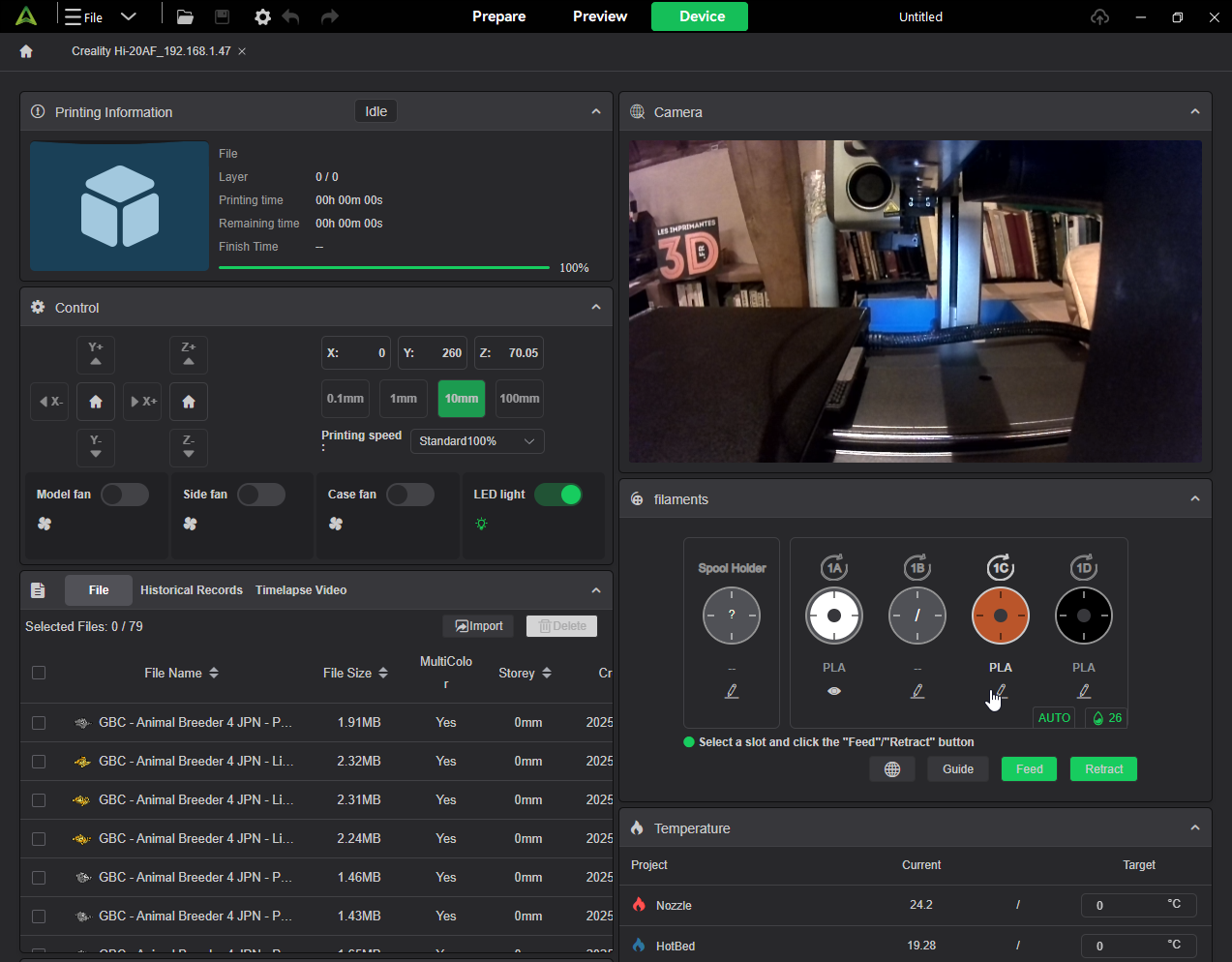Open the settings gear in top toolbar
The image size is (1232, 962).
(x=262, y=17)
